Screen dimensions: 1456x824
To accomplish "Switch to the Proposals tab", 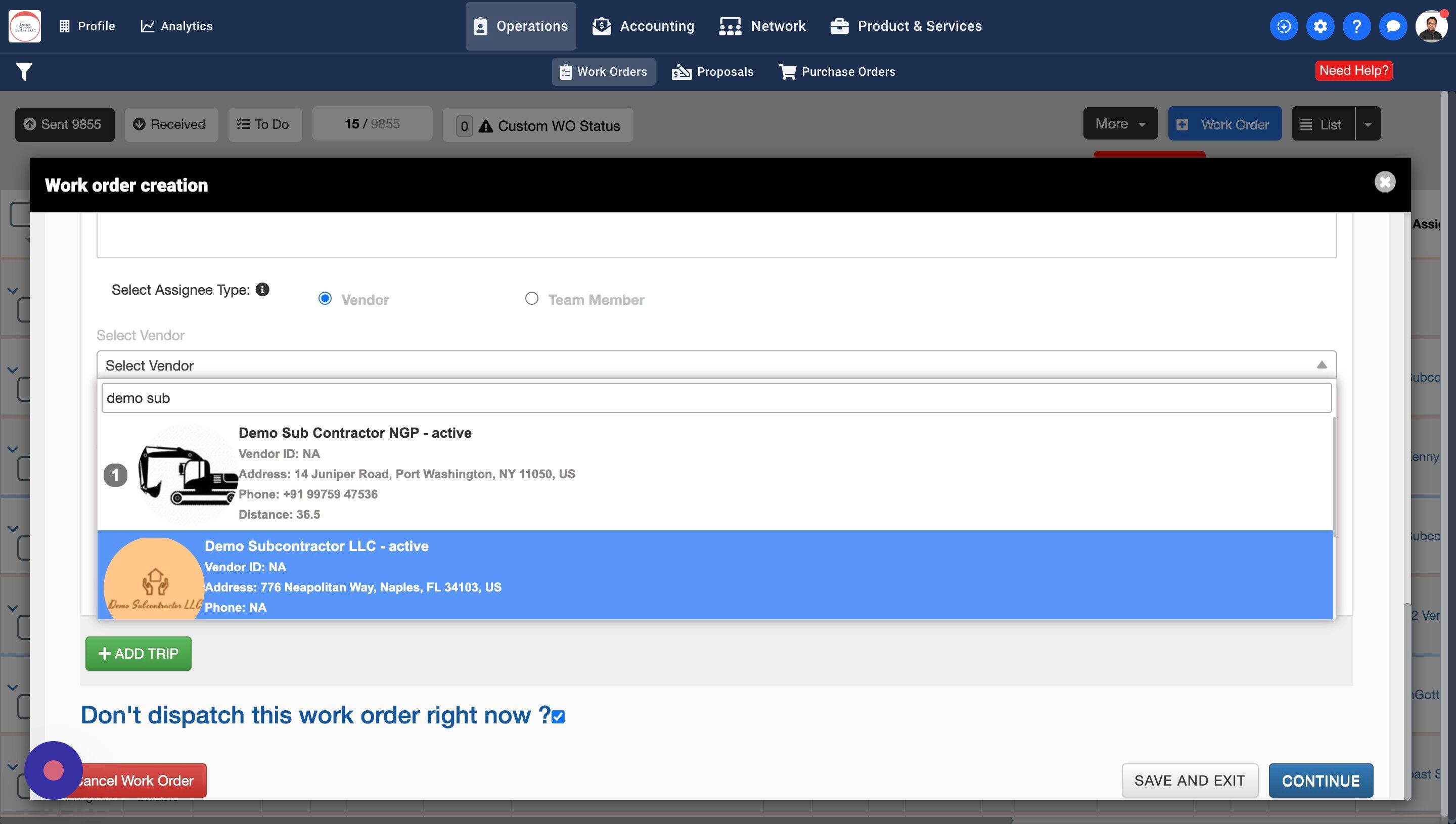I will tap(712, 71).
